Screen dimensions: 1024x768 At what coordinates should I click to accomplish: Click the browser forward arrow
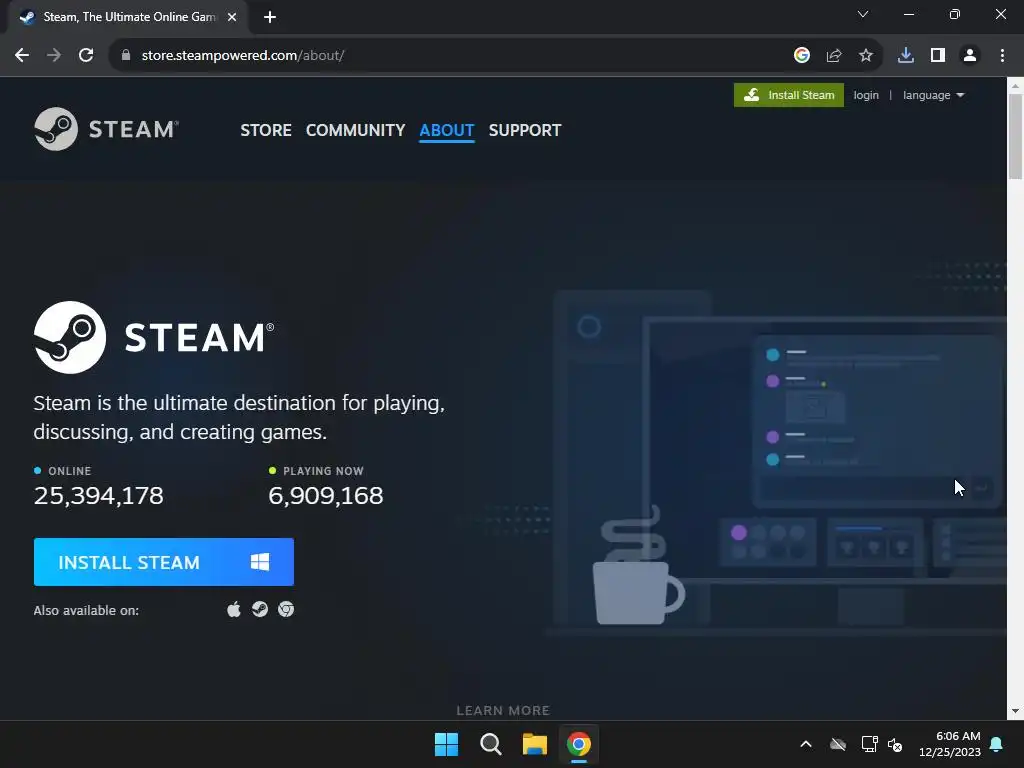coord(54,56)
